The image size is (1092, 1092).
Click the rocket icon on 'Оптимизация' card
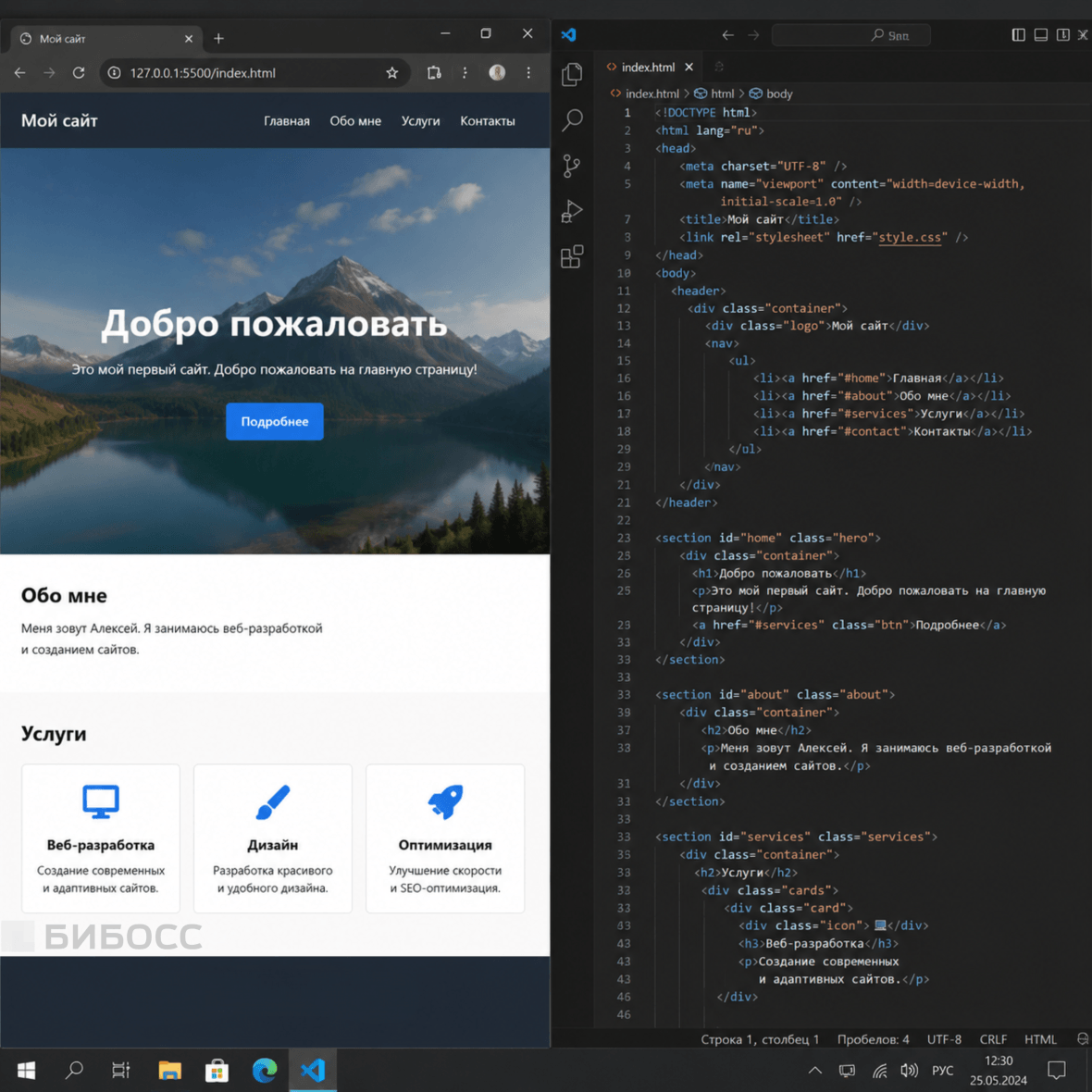click(x=445, y=801)
